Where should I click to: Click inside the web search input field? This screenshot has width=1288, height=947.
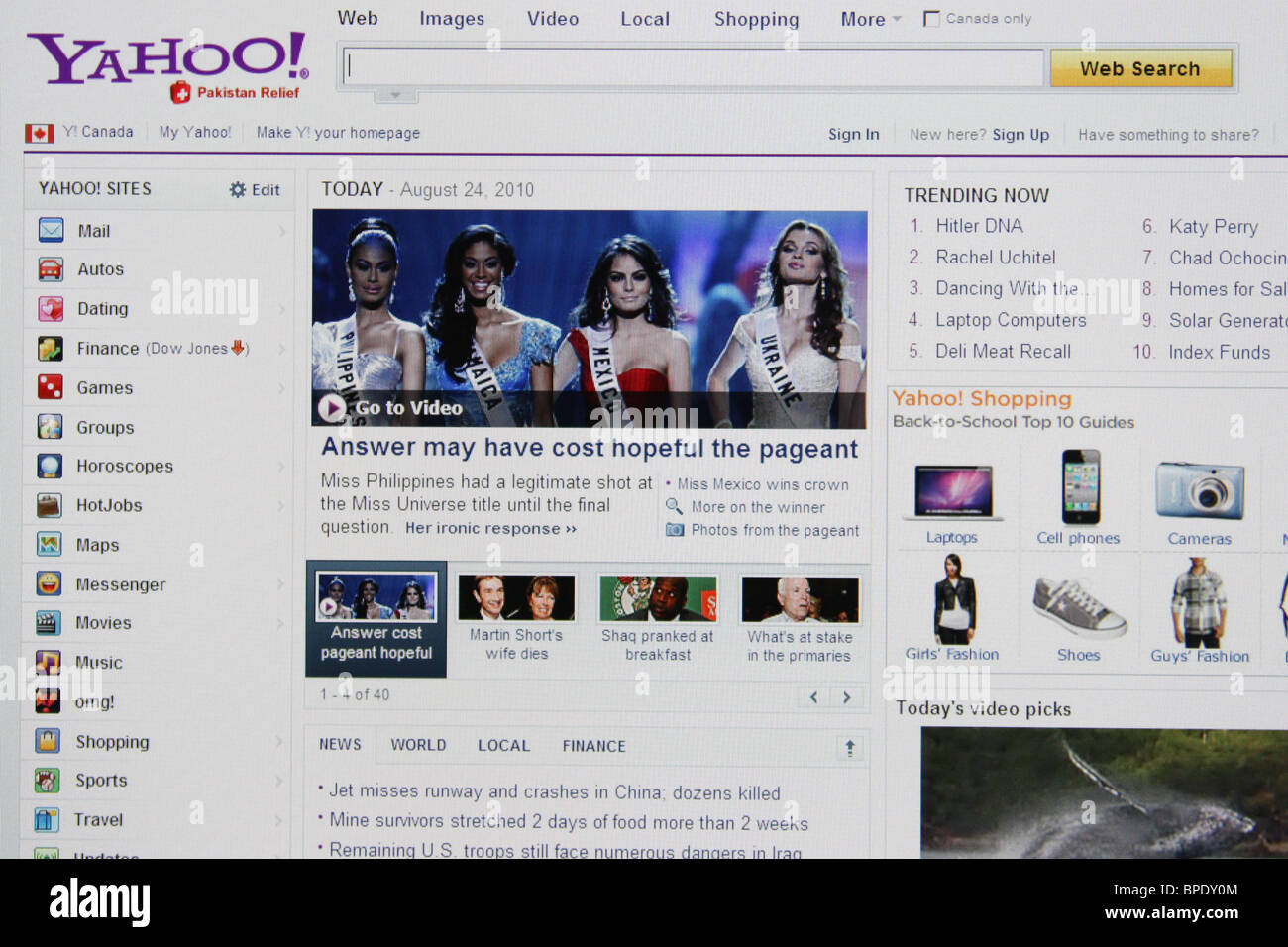click(x=694, y=67)
